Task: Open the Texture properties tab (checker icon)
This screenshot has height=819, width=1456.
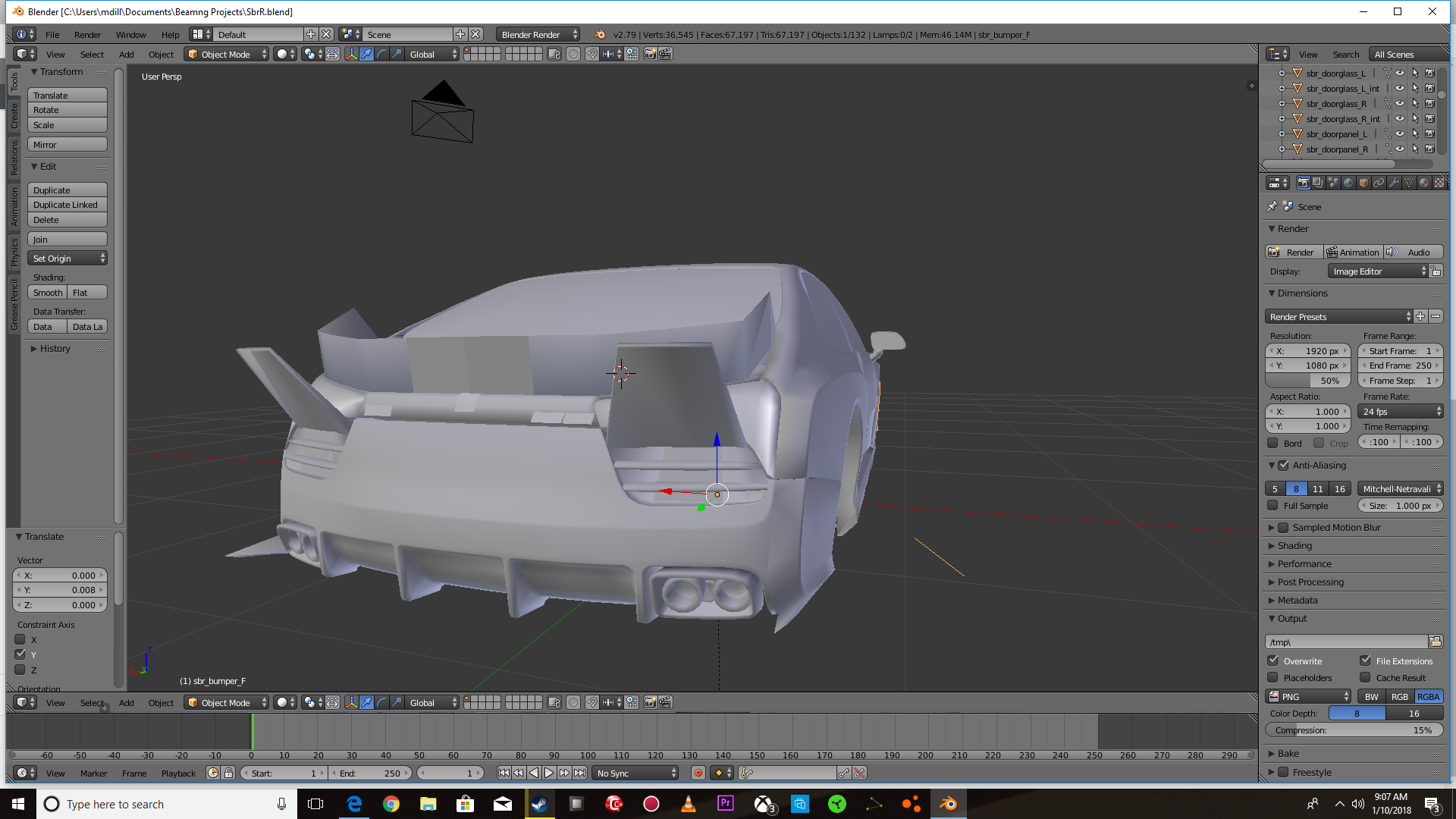Action: (1439, 183)
